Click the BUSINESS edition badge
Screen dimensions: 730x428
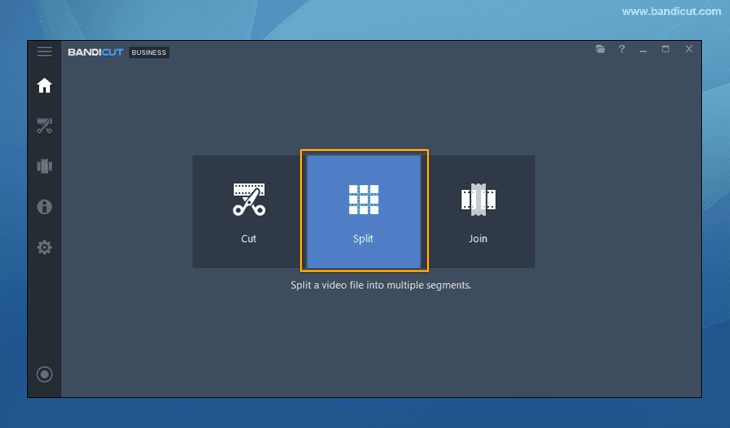tap(149, 52)
